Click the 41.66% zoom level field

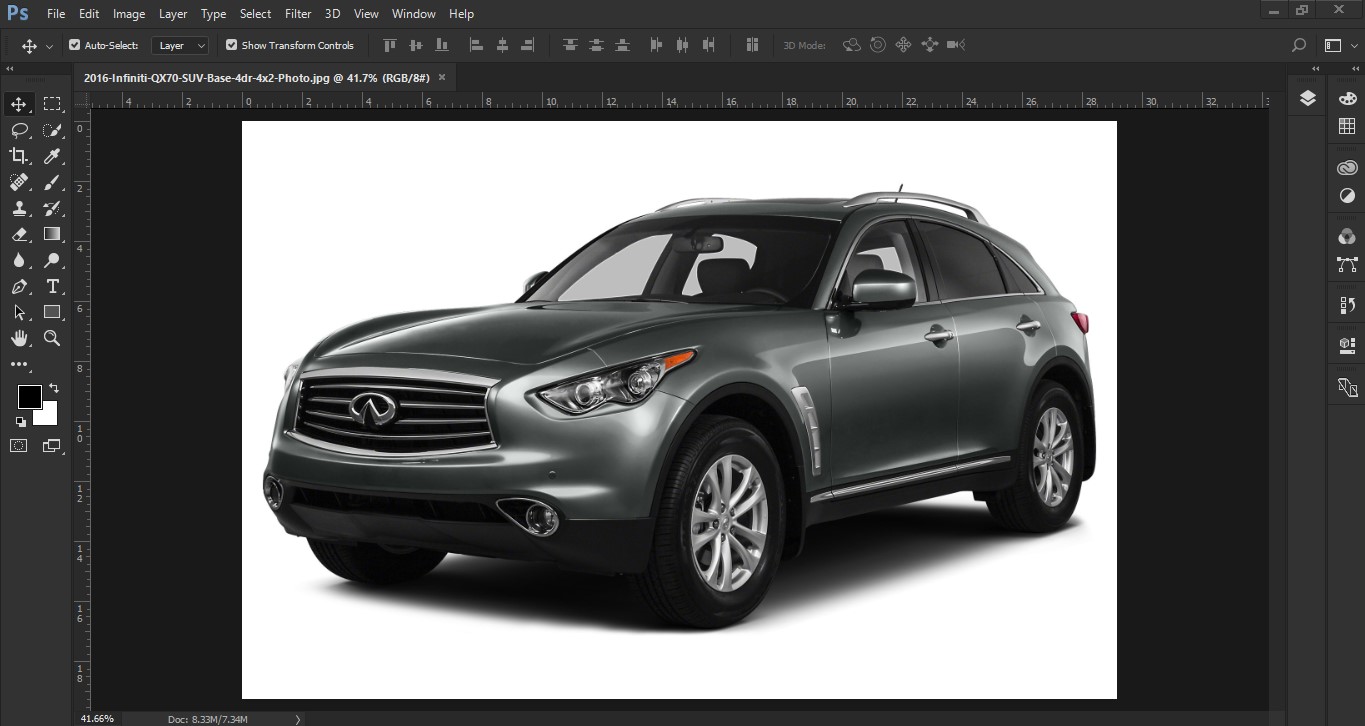97,719
